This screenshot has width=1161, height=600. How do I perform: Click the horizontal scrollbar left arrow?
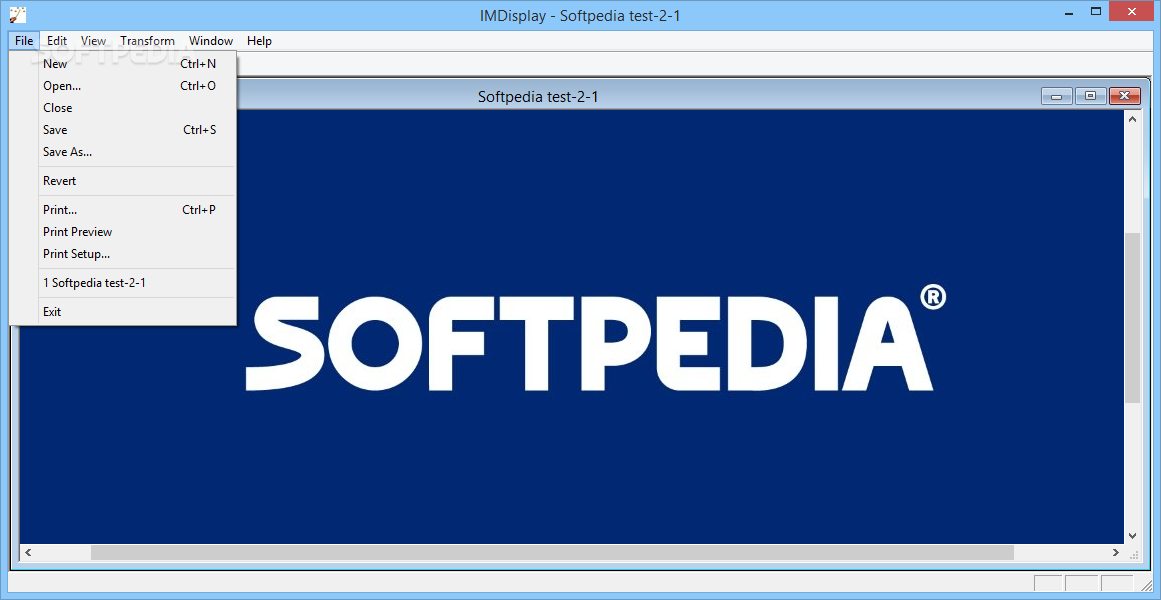point(28,552)
